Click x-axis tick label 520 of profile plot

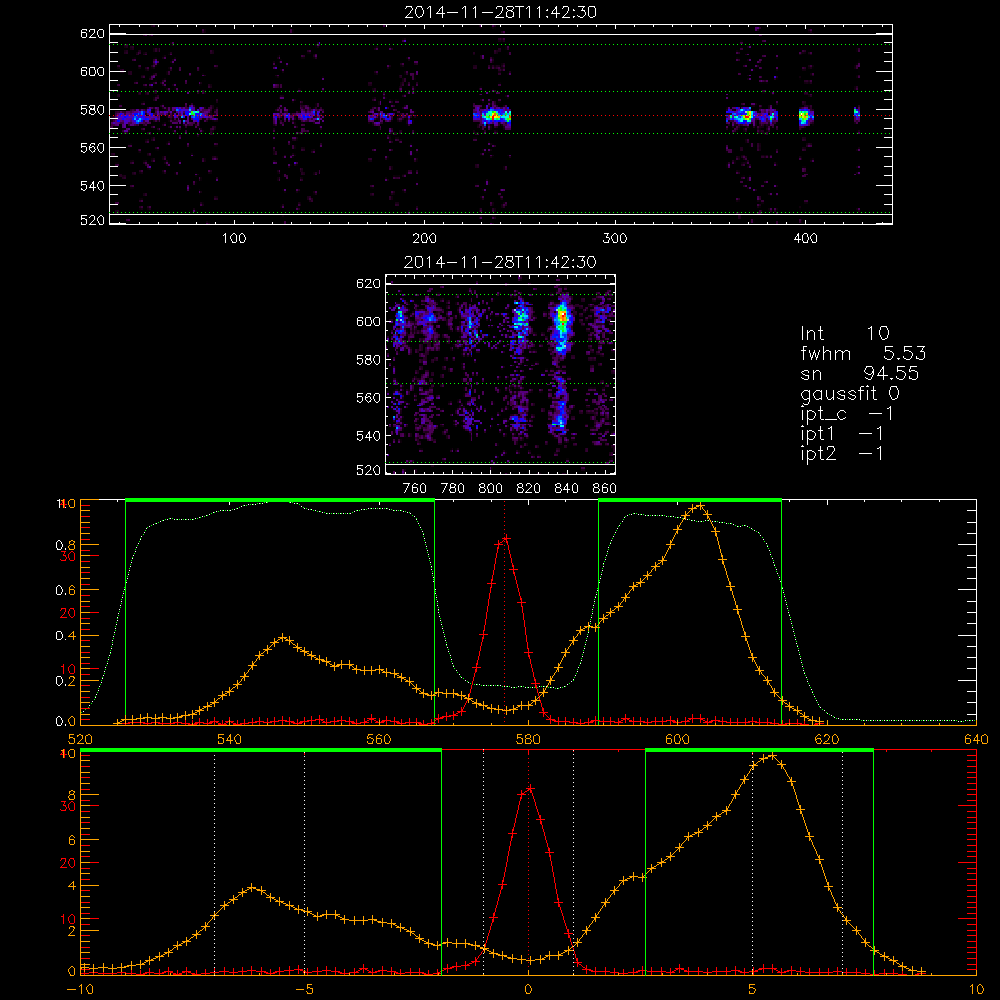(80, 739)
